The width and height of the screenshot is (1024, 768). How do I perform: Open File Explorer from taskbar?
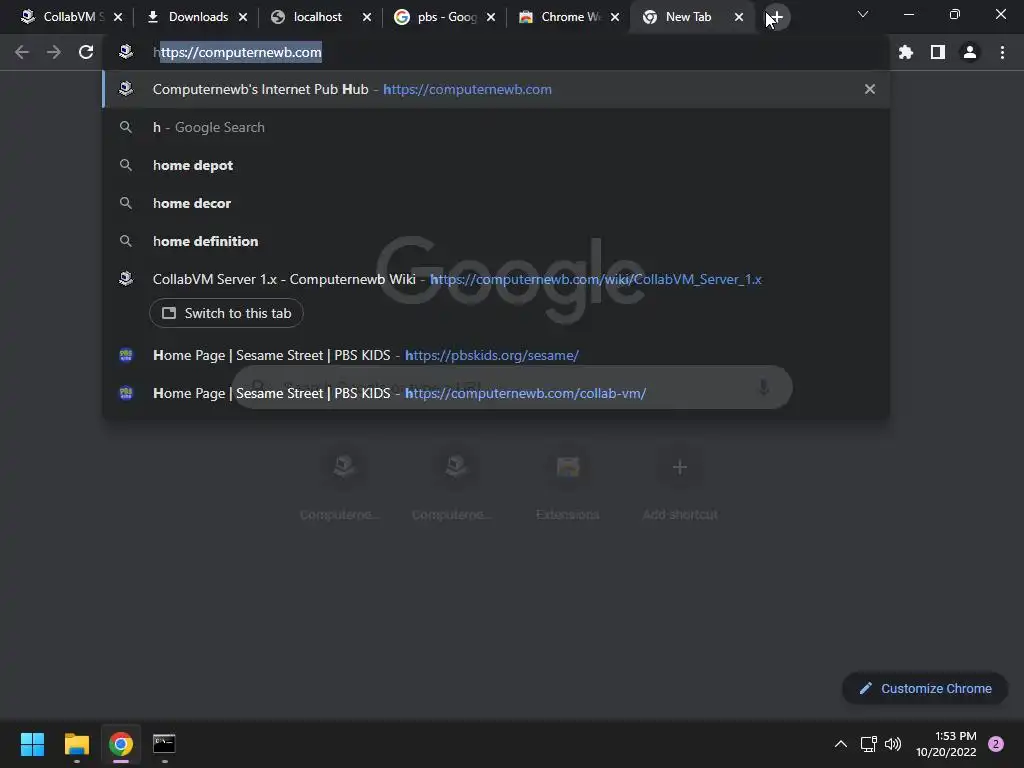(x=76, y=744)
